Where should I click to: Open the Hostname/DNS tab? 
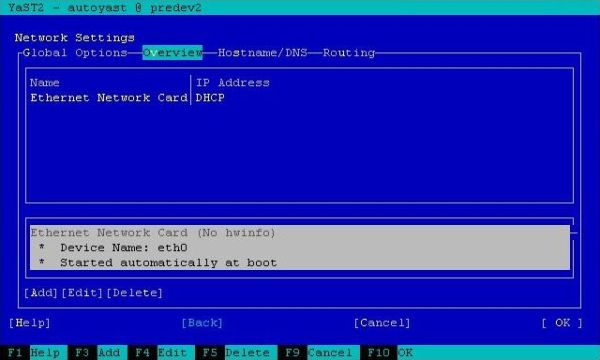pyautogui.click(x=262, y=53)
